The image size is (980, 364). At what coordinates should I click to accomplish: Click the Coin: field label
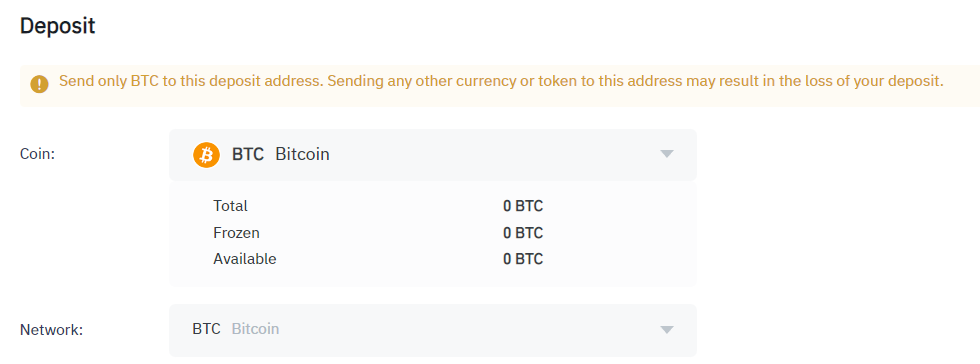(x=38, y=154)
